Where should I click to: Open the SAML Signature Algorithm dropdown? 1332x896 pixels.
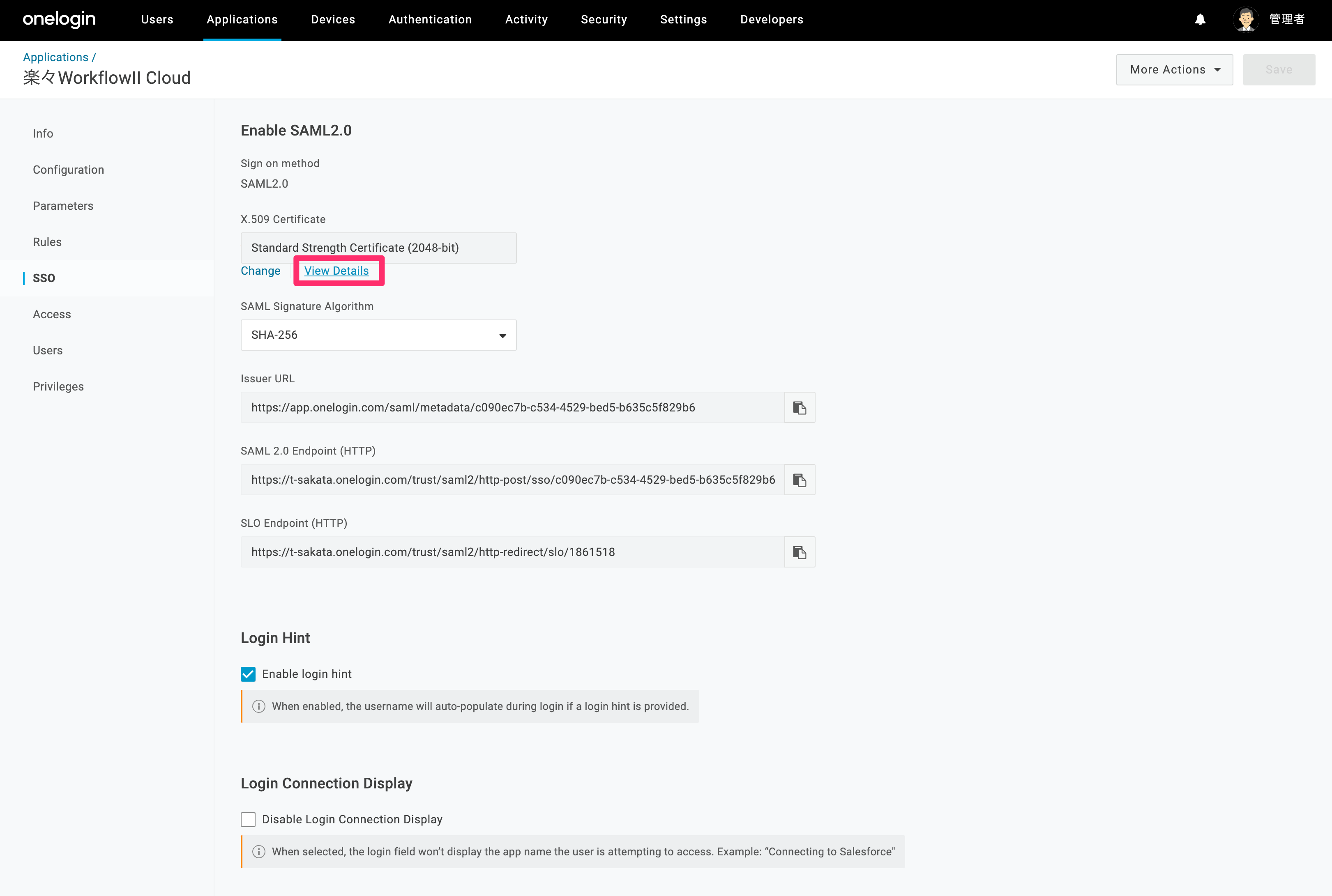[x=378, y=335]
